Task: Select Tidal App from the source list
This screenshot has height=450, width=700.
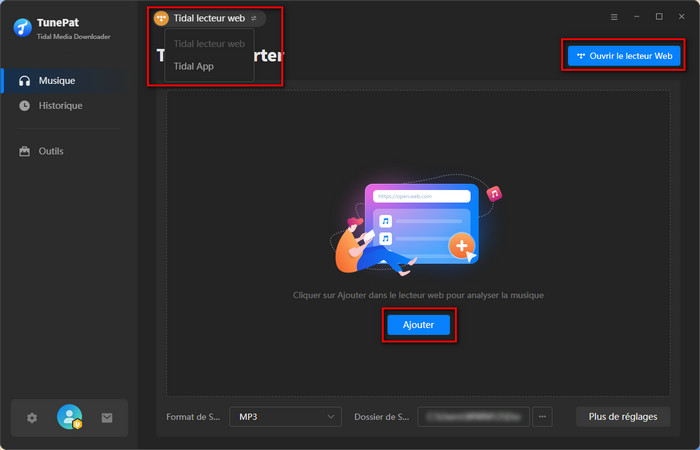Action: (194, 66)
